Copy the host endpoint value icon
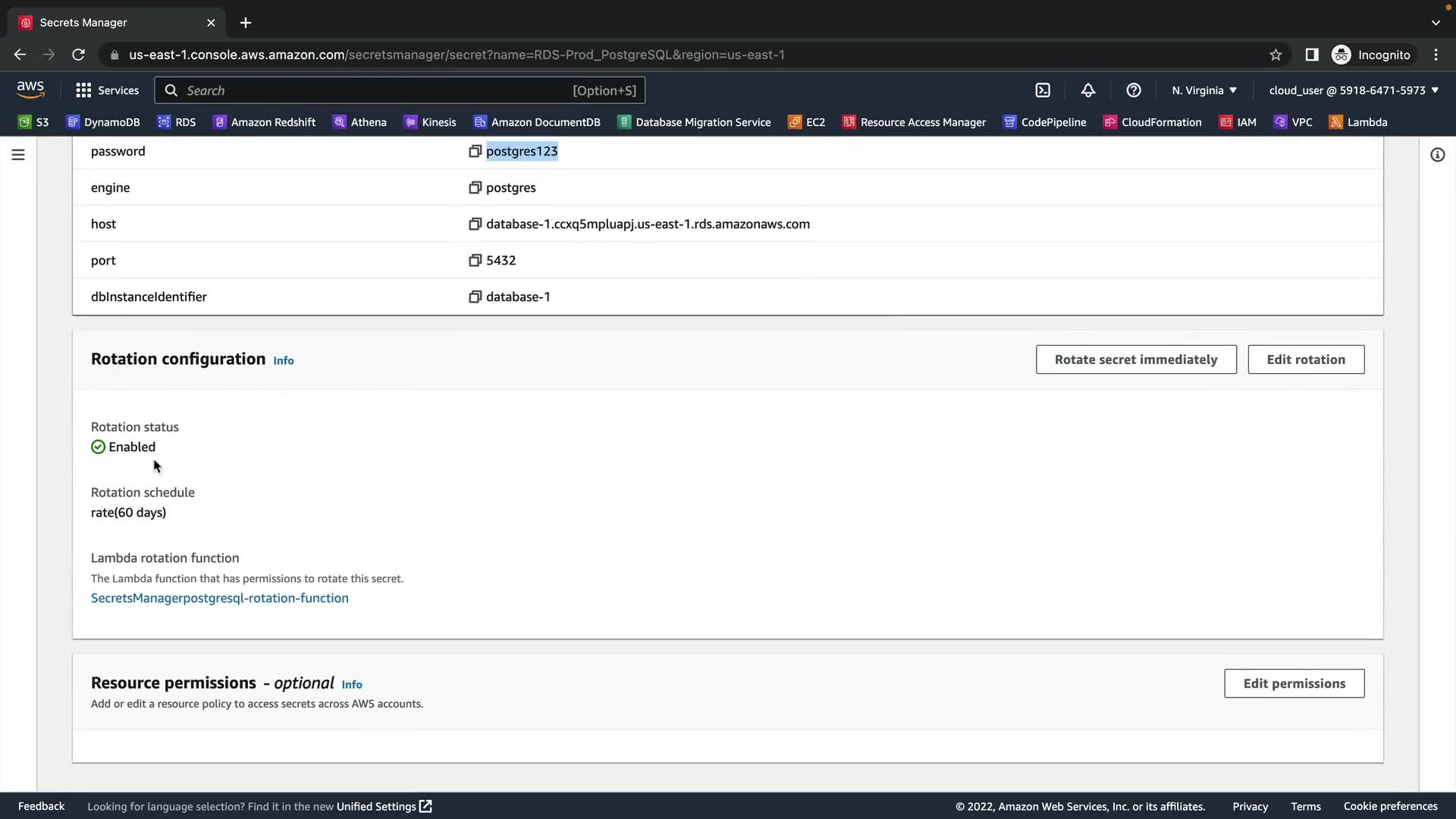This screenshot has height=819, width=1456. point(475,224)
